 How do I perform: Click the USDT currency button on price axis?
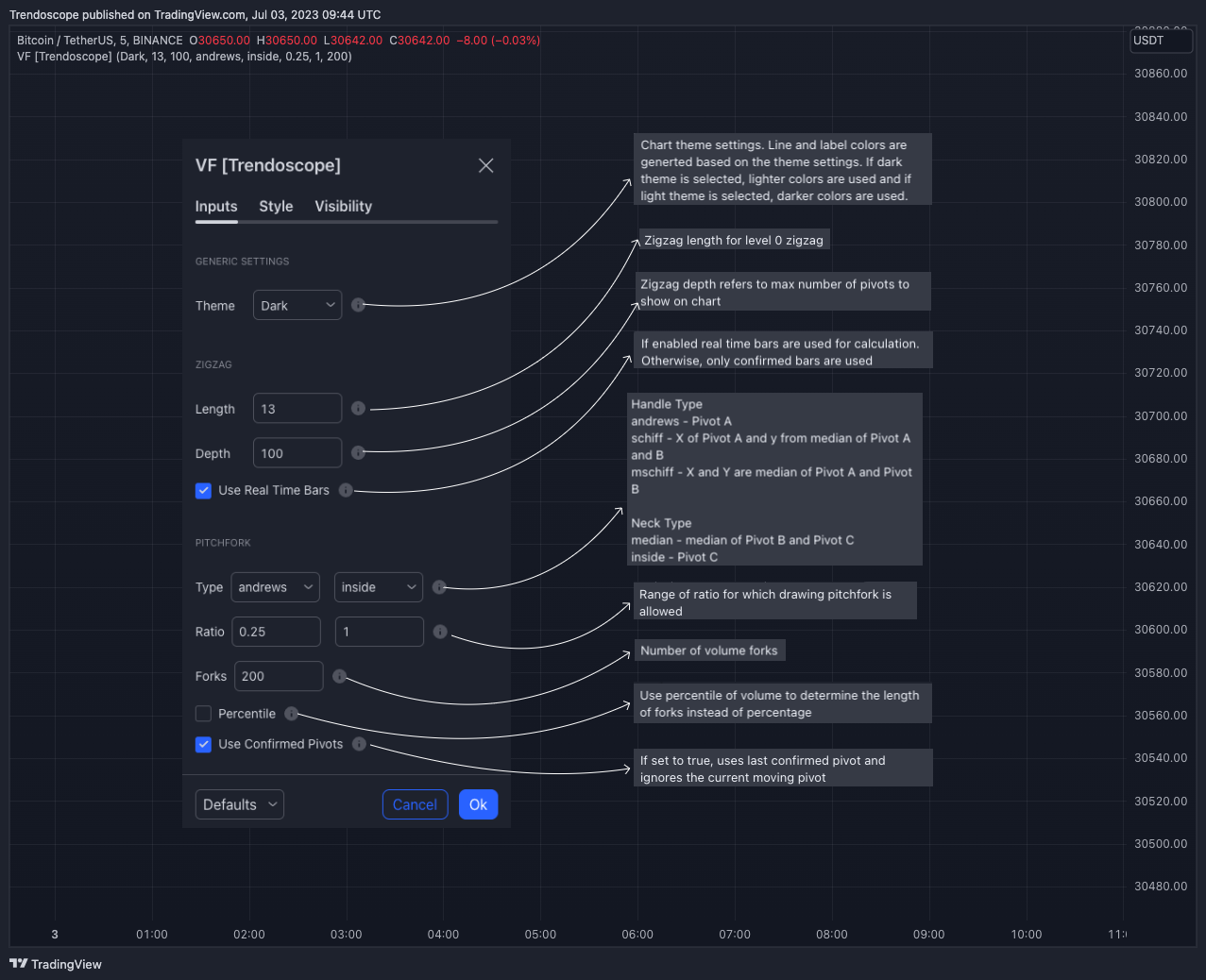coord(1162,41)
